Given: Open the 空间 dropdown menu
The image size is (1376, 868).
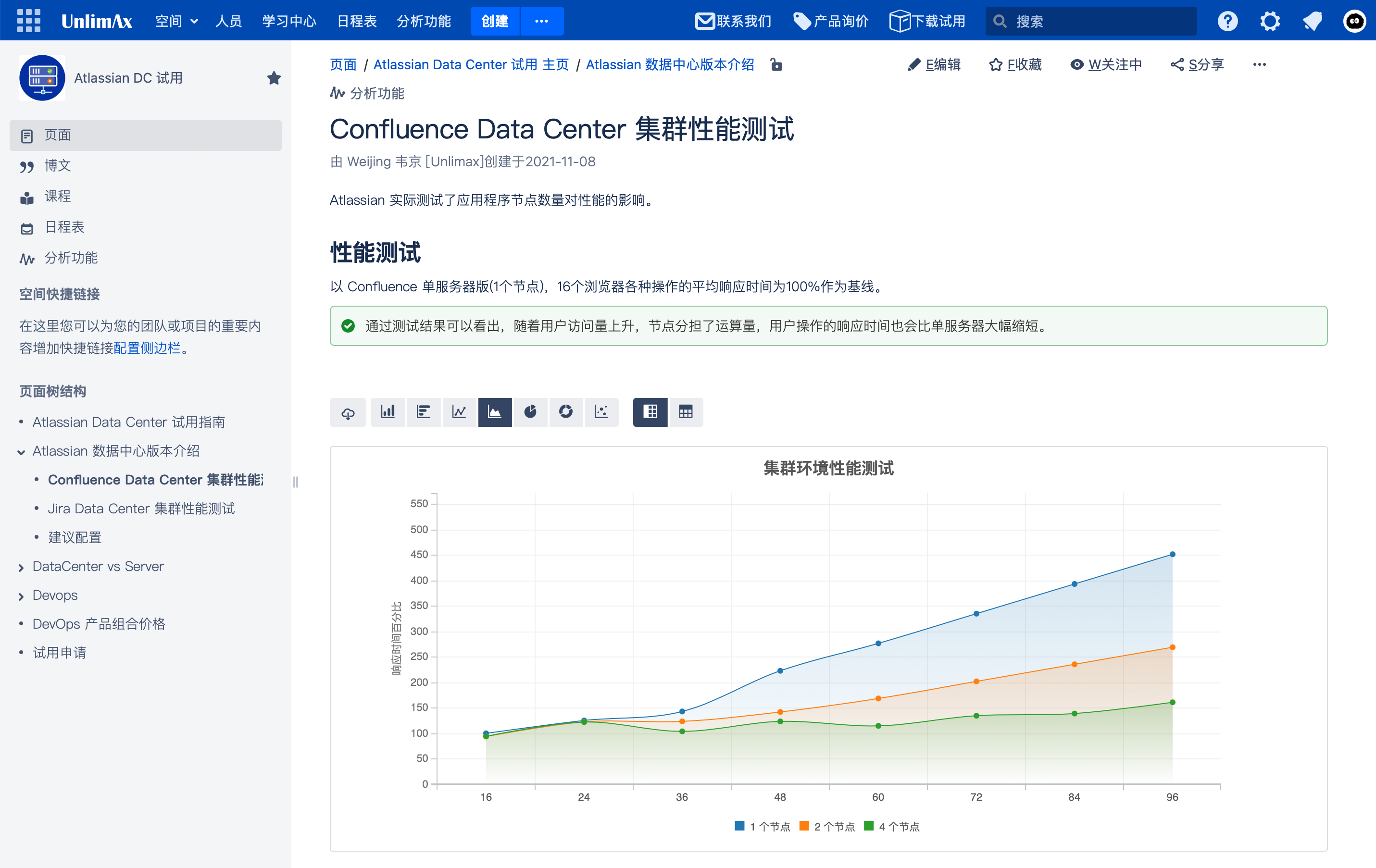Looking at the screenshot, I should pyautogui.click(x=176, y=21).
